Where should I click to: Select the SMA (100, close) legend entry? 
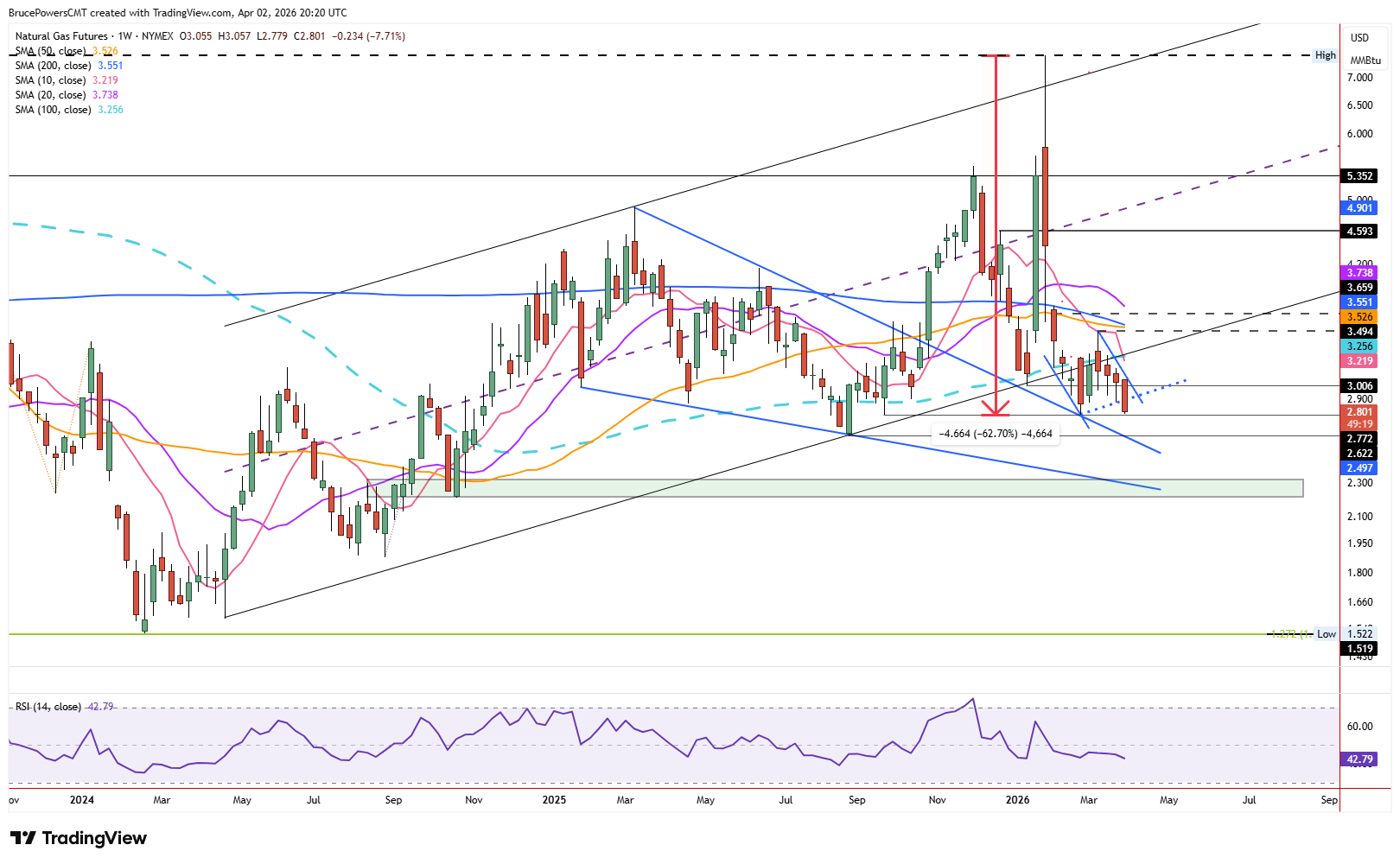click(x=69, y=110)
